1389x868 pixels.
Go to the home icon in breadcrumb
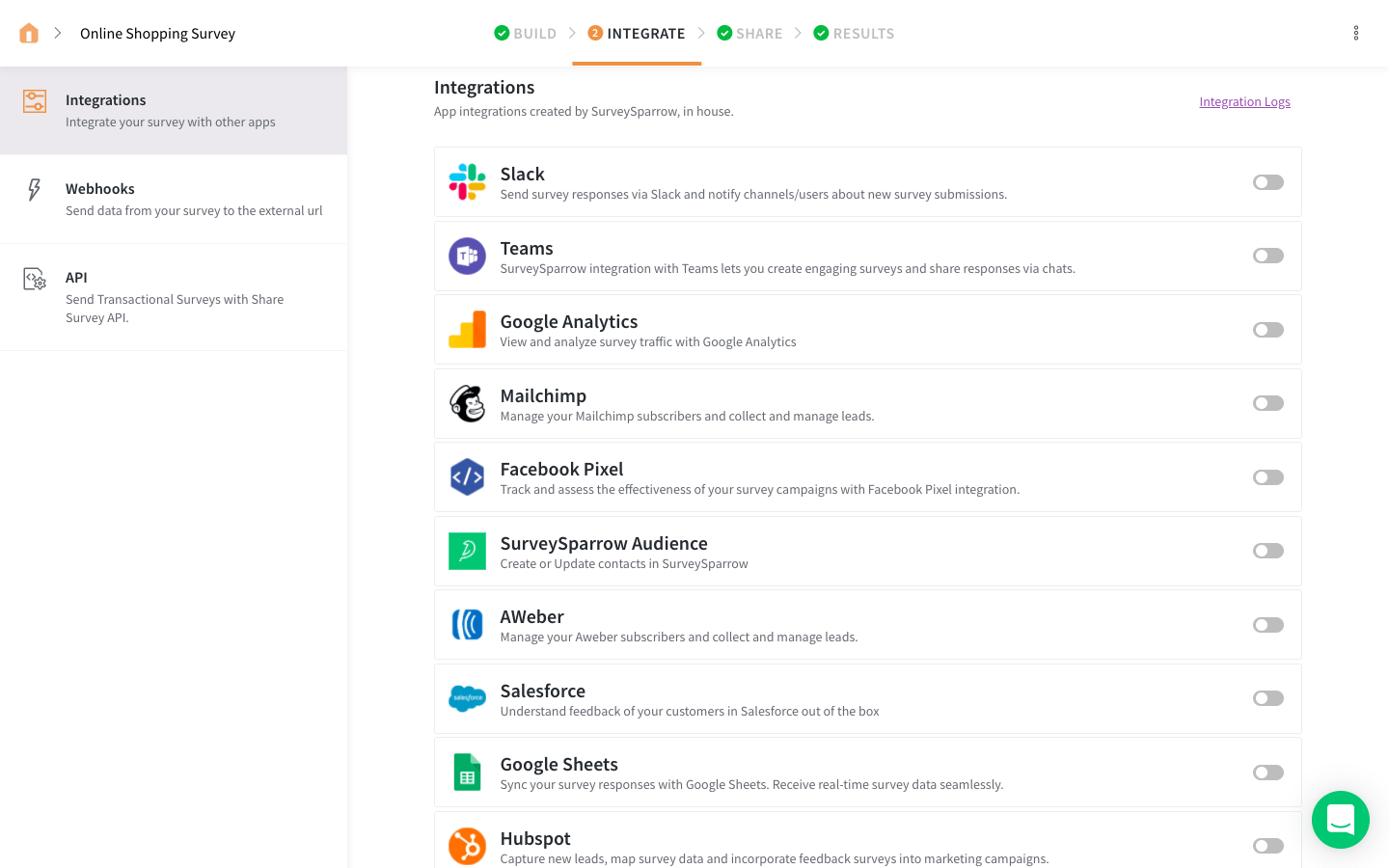29,34
